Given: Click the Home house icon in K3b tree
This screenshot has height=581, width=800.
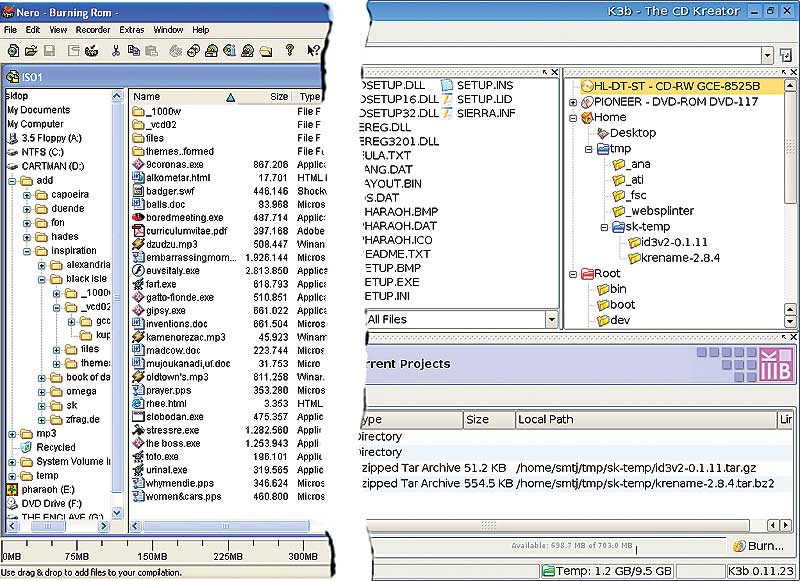Looking at the screenshot, I should (587, 117).
